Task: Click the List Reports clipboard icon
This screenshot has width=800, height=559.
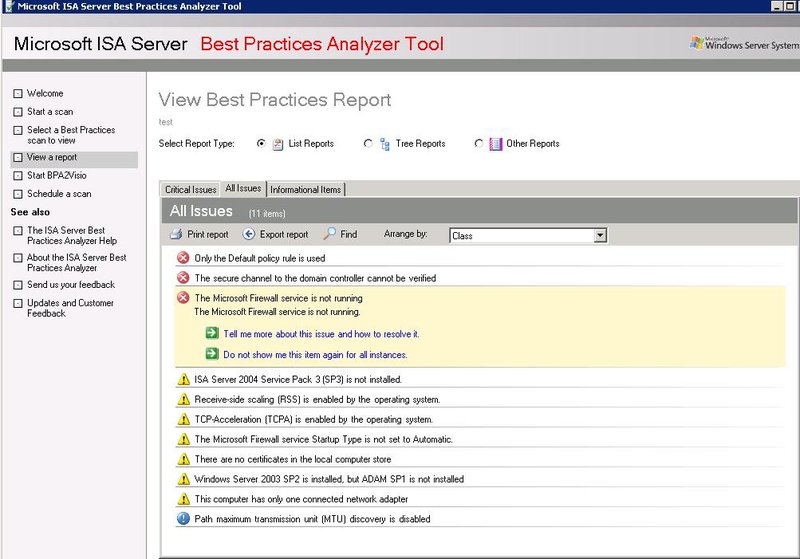Action: tap(278, 144)
